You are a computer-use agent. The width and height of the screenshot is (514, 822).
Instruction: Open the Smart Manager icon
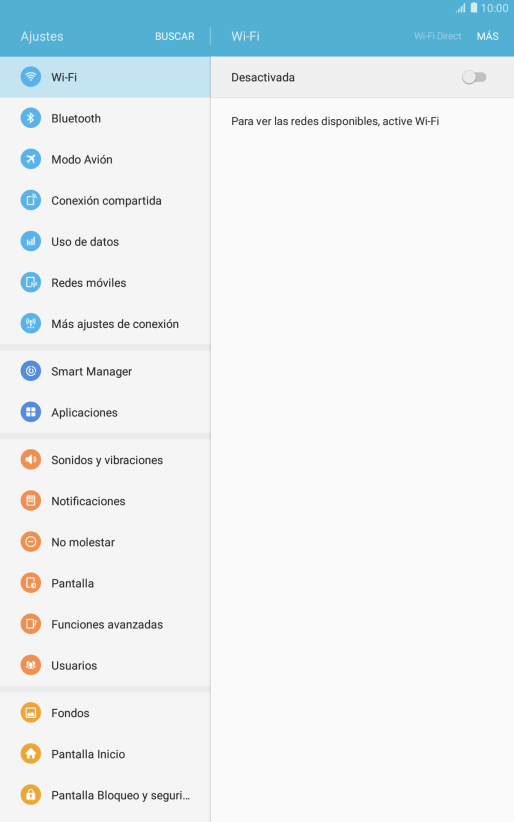[30, 371]
